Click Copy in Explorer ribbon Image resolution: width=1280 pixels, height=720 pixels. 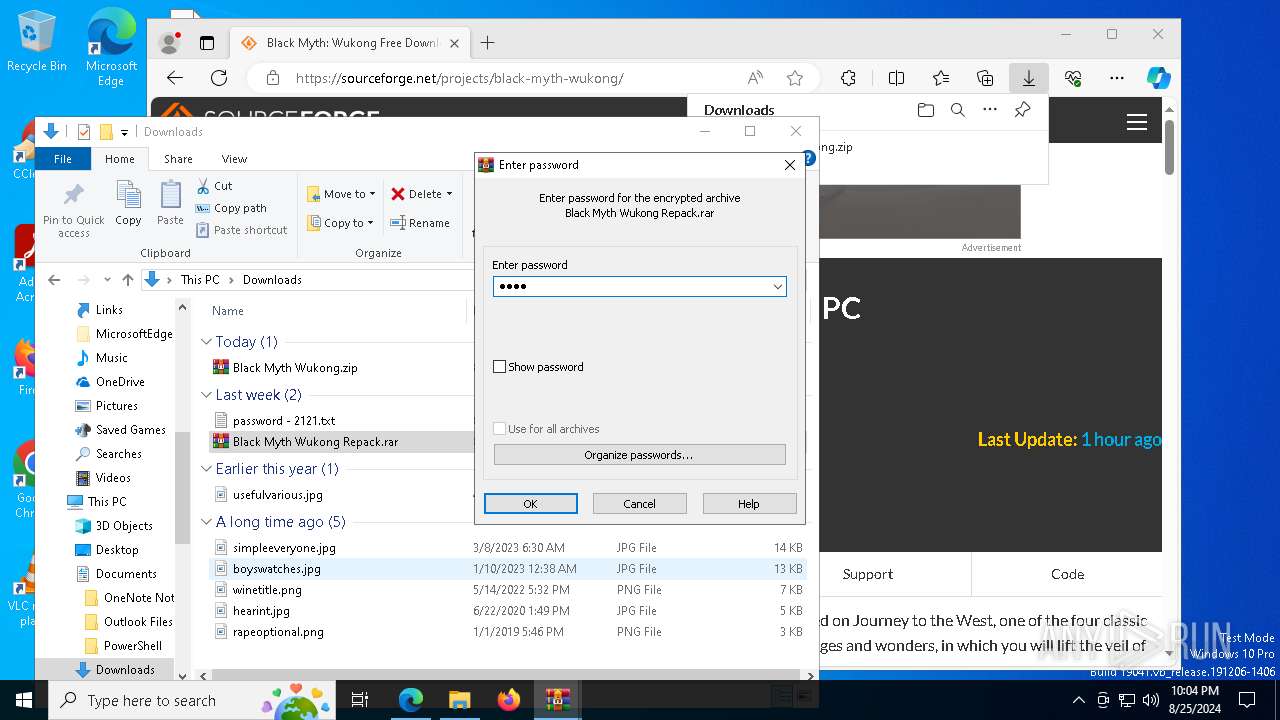tap(129, 203)
